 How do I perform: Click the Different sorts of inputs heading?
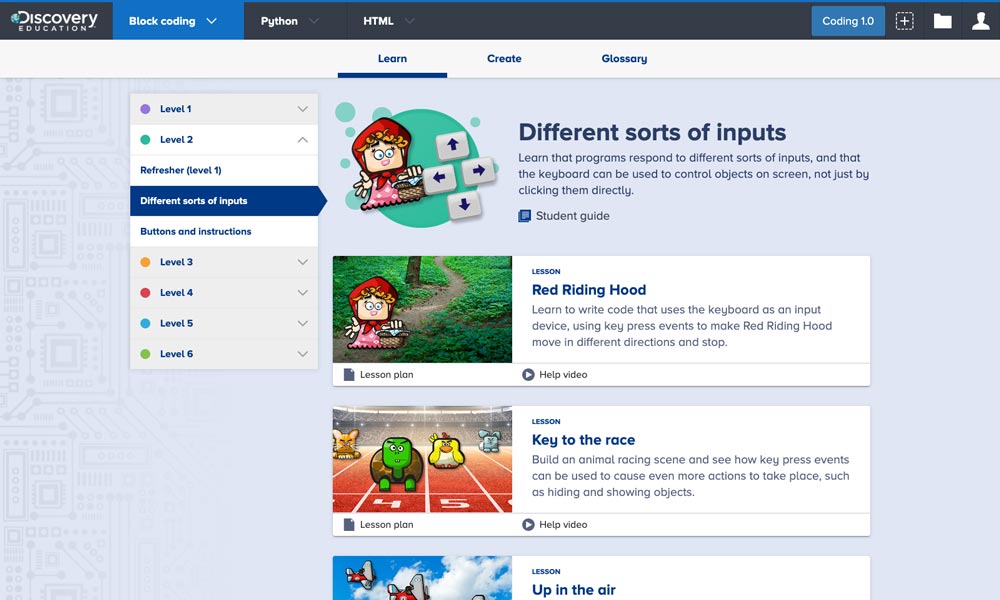pyautogui.click(x=652, y=133)
